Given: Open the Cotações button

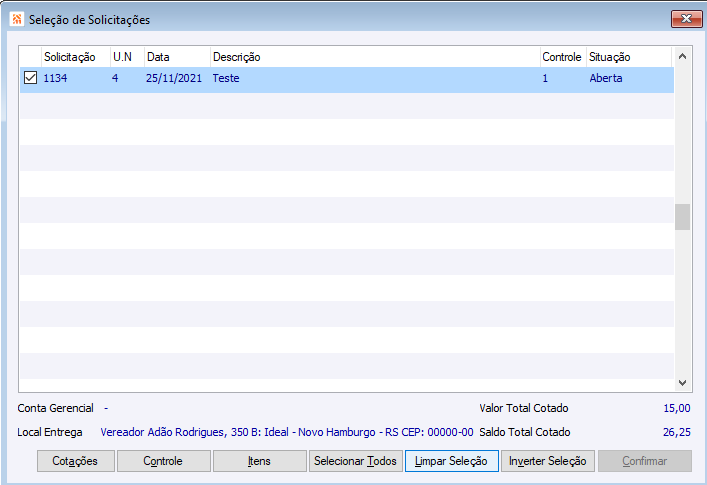Looking at the screenshot, I should (x=76, y=461).
